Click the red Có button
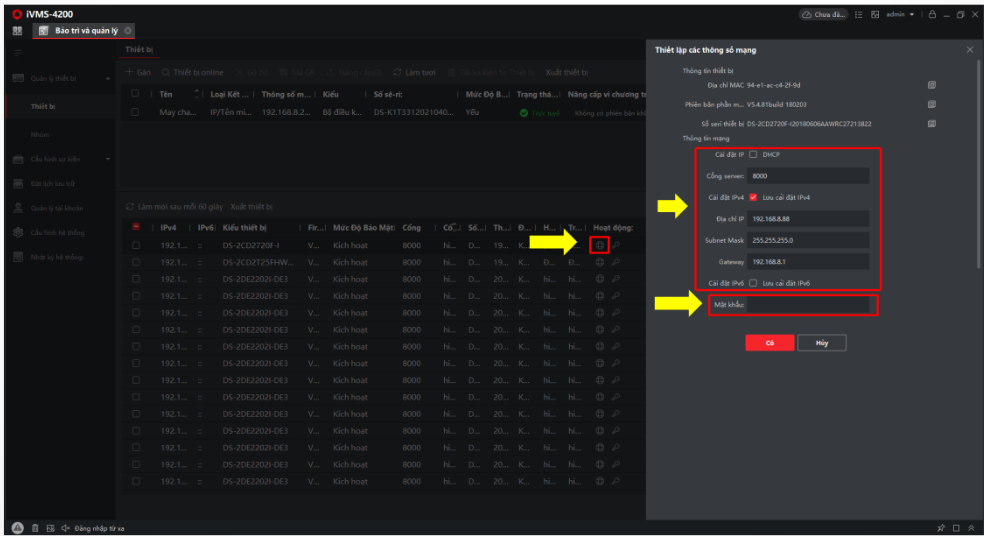 pos(770,342)
